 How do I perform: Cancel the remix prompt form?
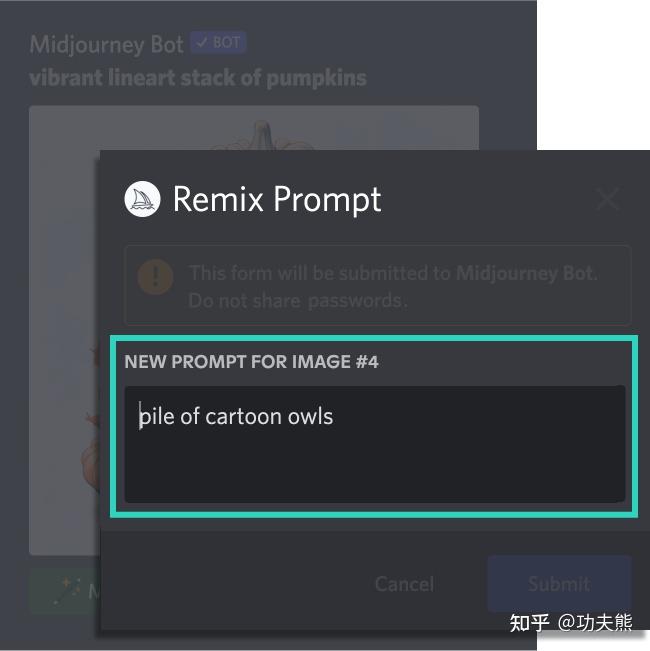(404, 584)
